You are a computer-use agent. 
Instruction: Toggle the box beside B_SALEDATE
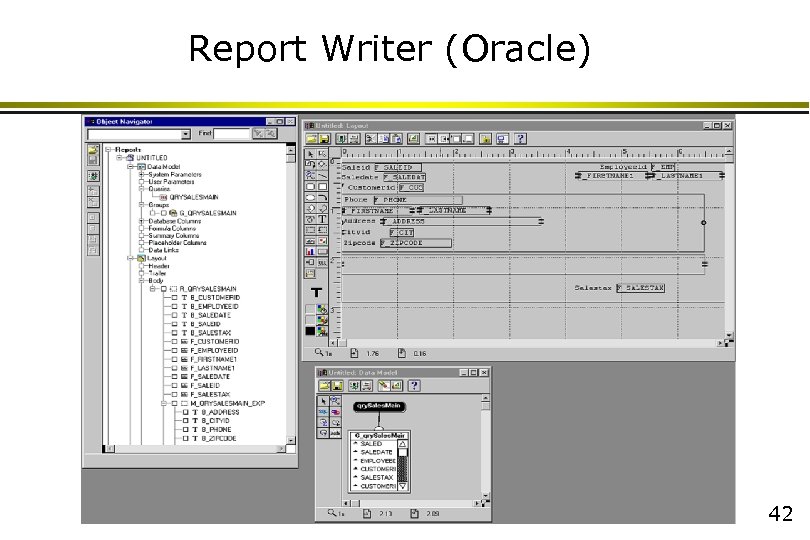[x=175, y=315]
